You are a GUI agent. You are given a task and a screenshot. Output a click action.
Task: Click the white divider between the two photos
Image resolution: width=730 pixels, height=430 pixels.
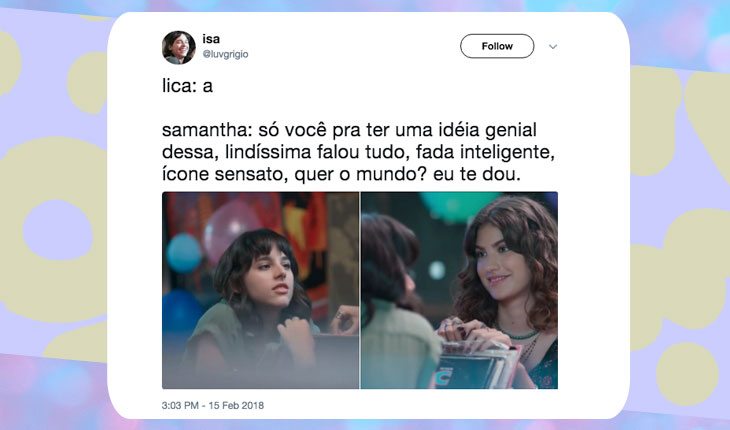pos(360,290)
